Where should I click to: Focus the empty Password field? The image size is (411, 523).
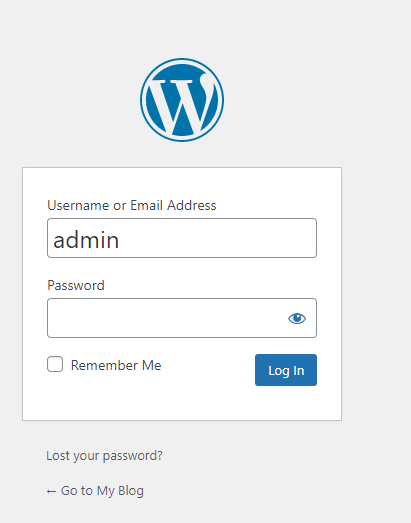167,318
